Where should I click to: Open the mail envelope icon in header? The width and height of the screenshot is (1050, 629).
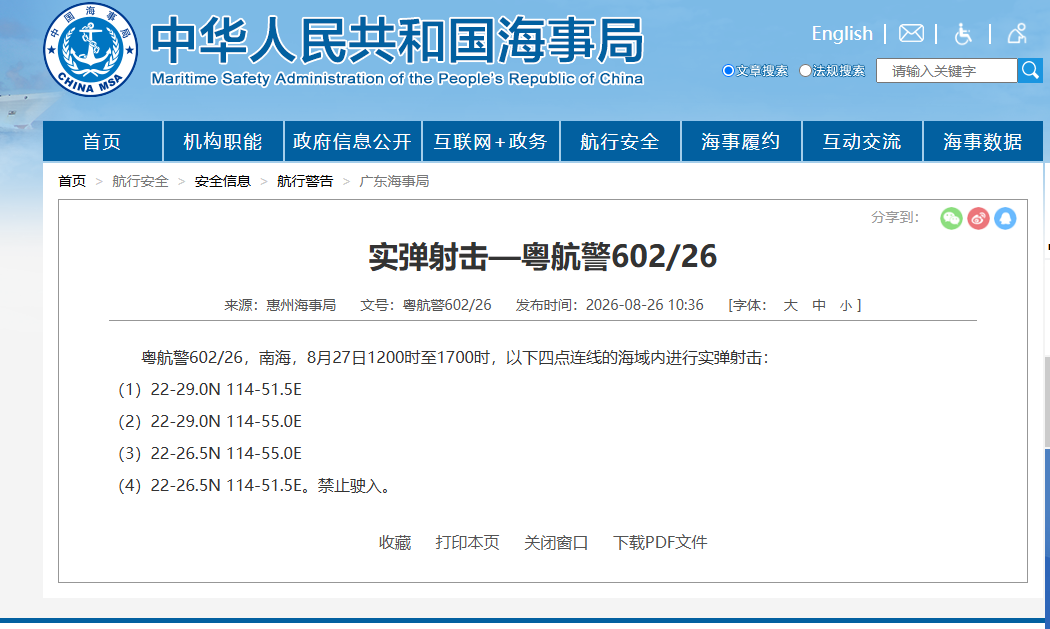911,33
